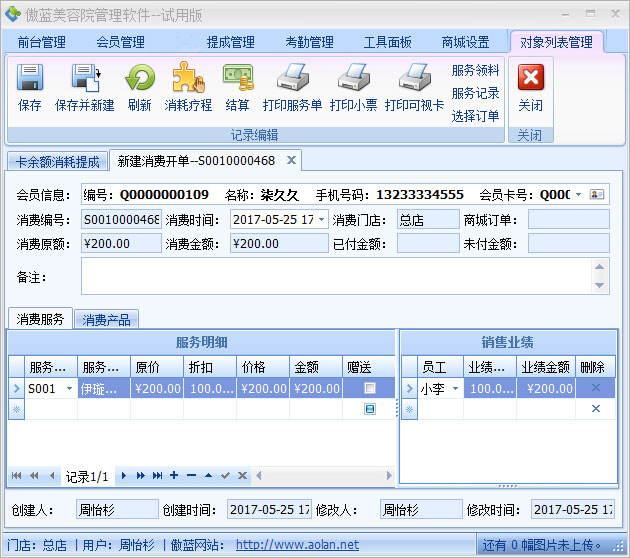Viewport: 630px width, 558px height.
Task: Delete the 小李 sales performance row
Action: click(596, 388)
